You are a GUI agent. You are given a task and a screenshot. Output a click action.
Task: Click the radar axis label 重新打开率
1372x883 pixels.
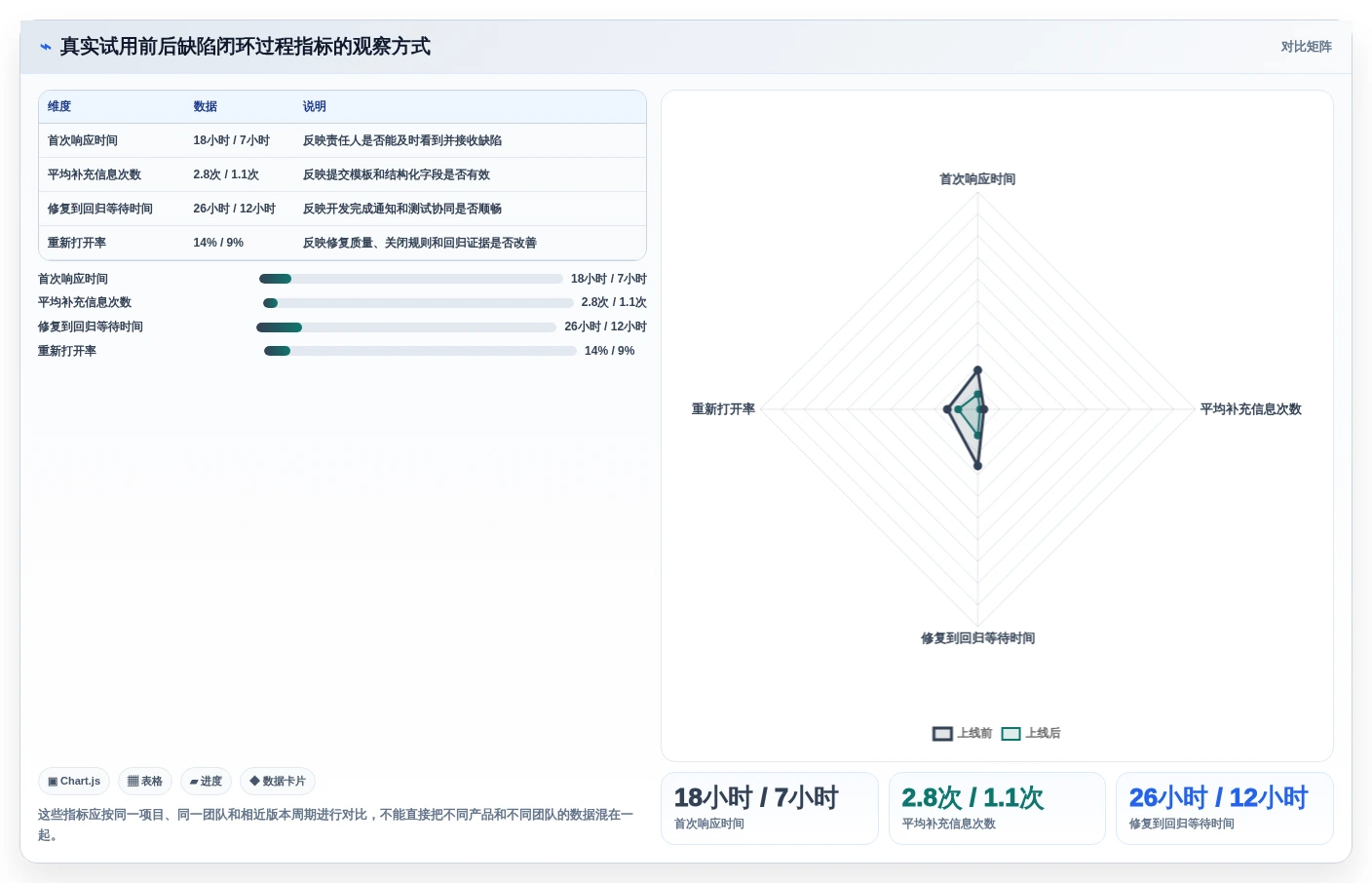click(723, 409)
